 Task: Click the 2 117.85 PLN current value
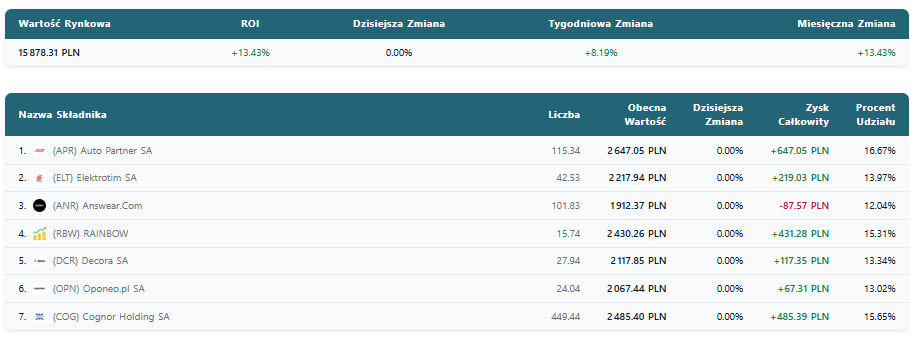(x=638, y=261)
